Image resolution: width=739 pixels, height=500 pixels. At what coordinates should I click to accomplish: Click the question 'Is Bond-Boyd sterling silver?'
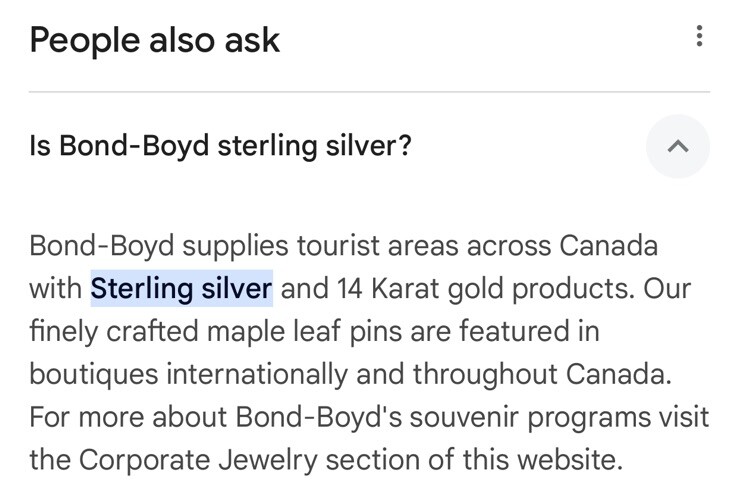tap(221, 146)
